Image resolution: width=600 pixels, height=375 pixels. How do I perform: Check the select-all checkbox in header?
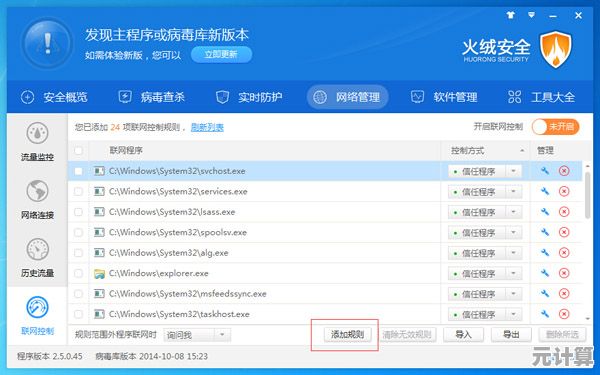pos(78,150)
